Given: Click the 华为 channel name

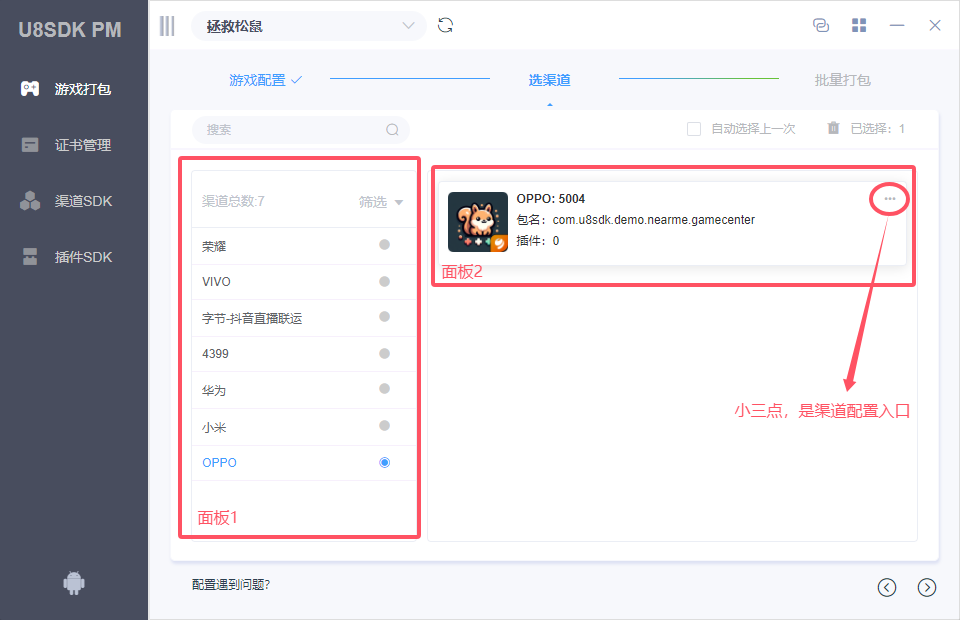Looking at the screenshot, I should click(x=214, y=390).
